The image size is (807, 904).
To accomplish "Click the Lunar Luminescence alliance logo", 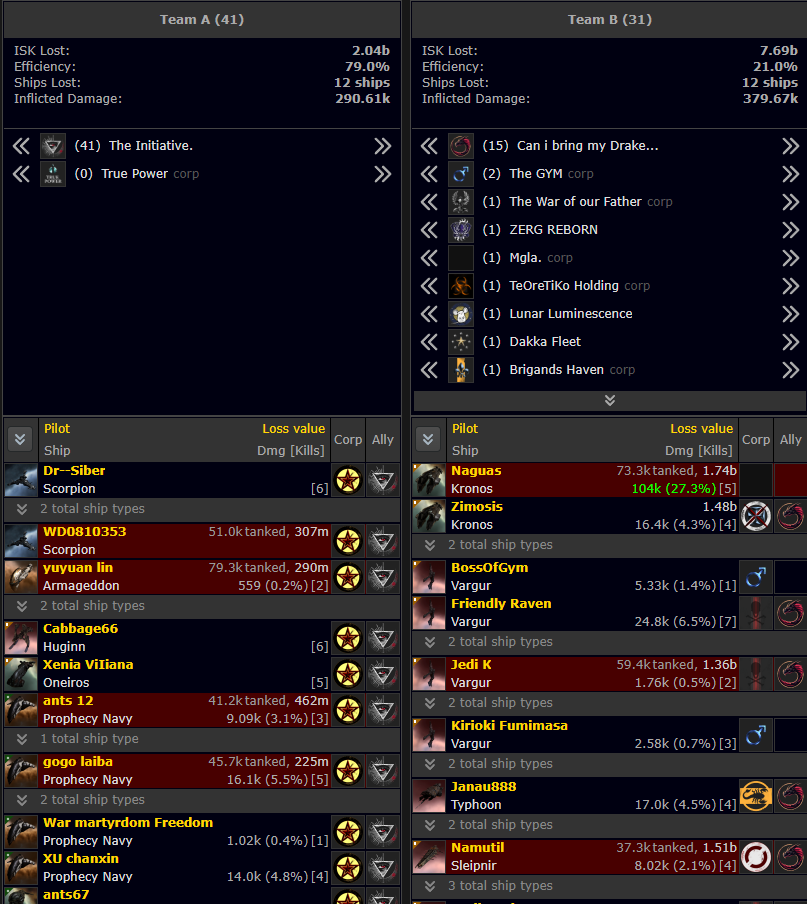I will point(461,314).
